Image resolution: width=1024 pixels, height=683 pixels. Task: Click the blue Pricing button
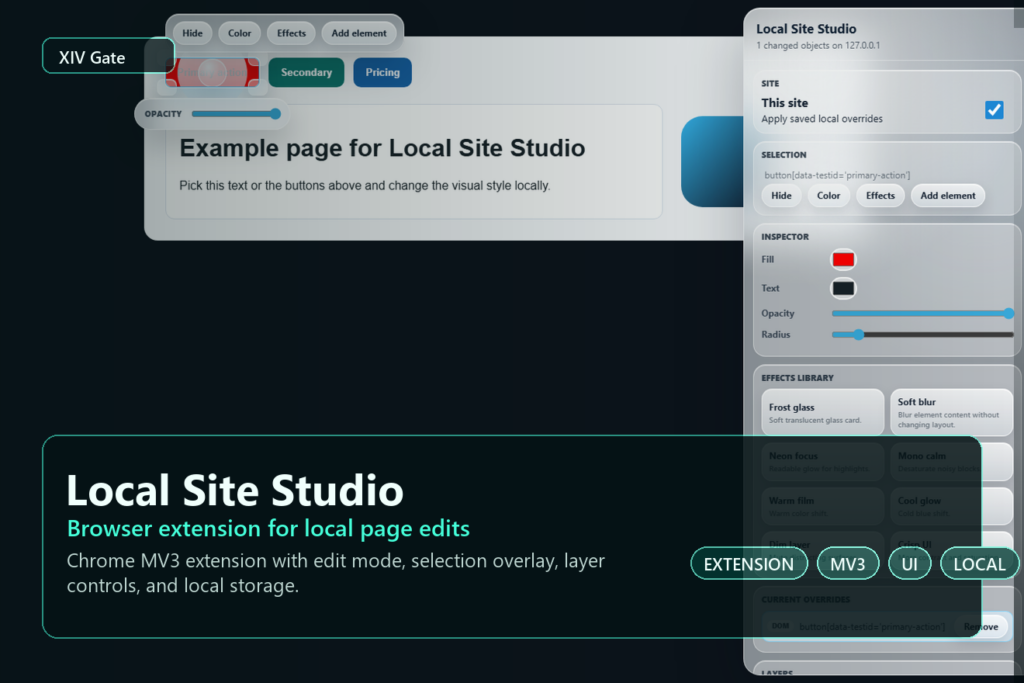(x=382, y=72)
